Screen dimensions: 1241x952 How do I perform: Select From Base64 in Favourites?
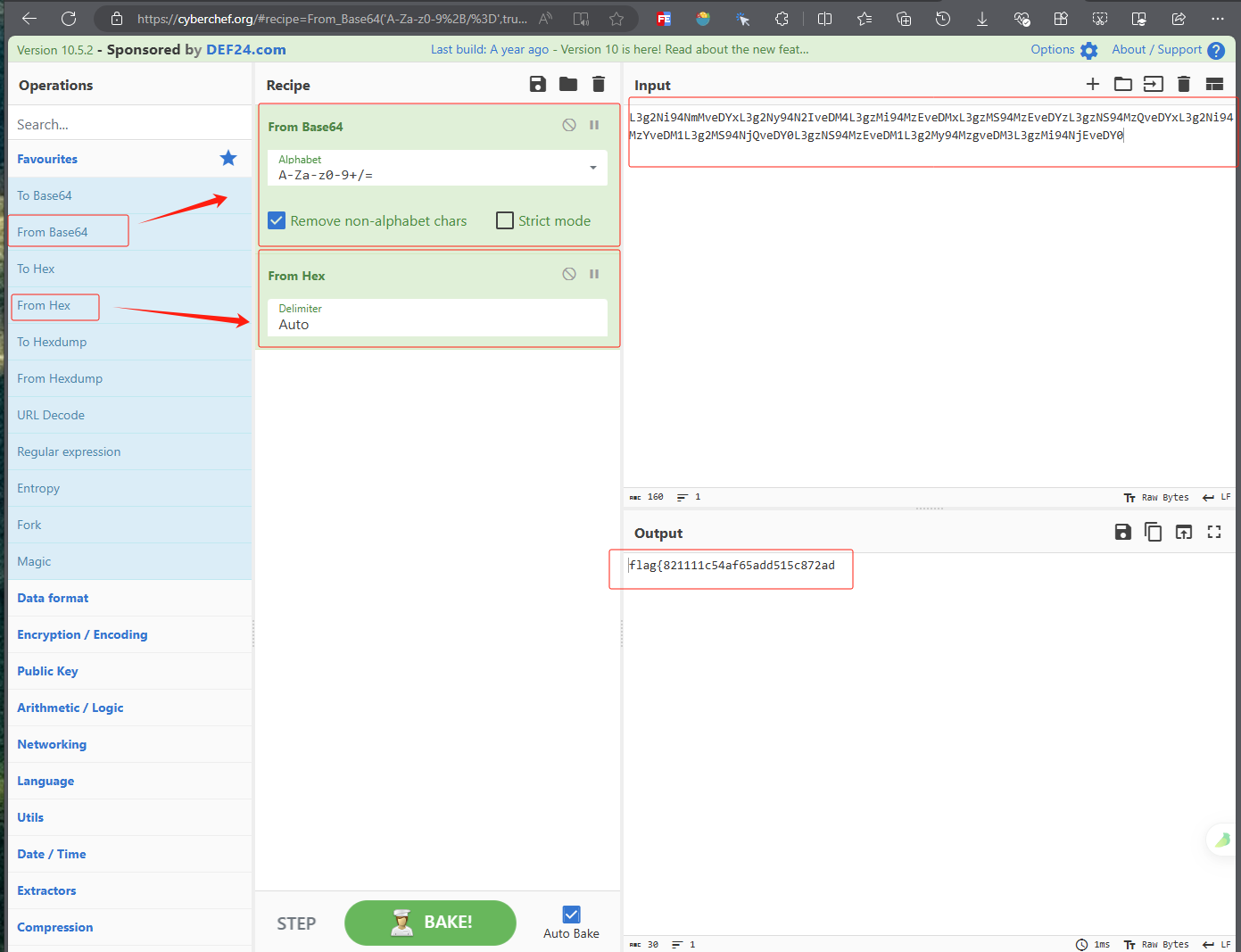(130, 232)
